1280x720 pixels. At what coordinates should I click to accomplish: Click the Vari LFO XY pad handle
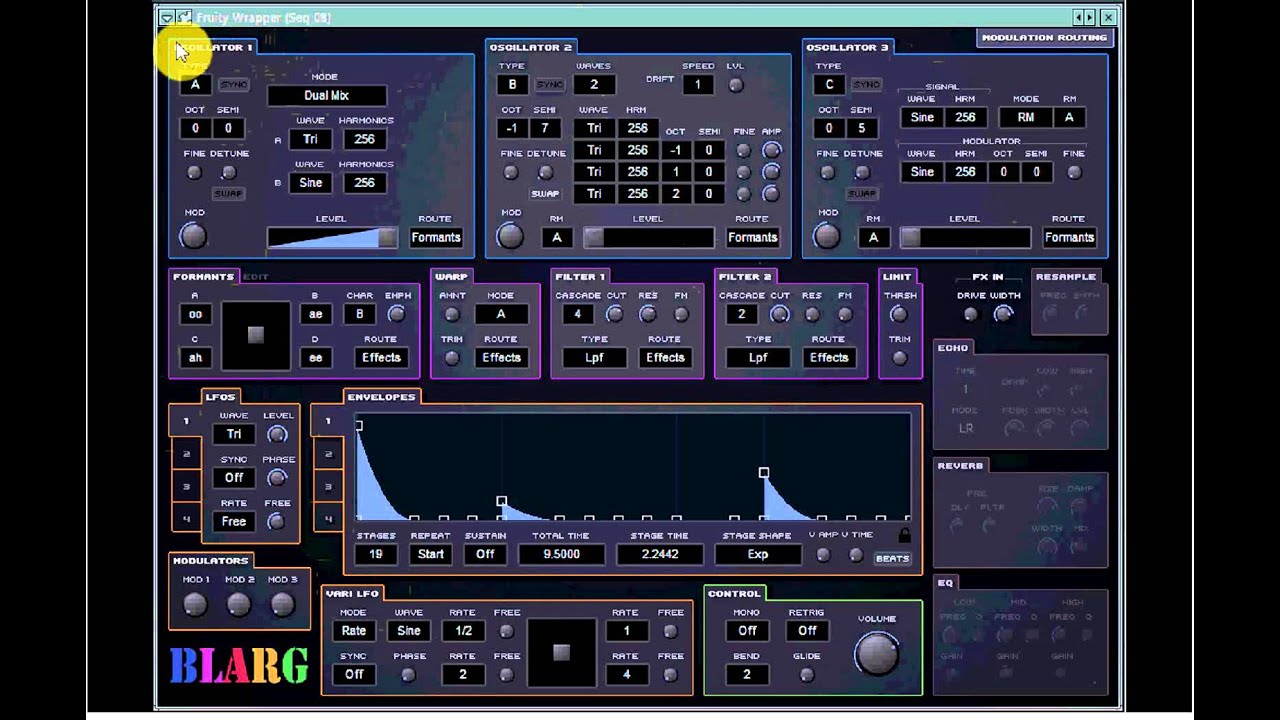click(x=561, y=653)
